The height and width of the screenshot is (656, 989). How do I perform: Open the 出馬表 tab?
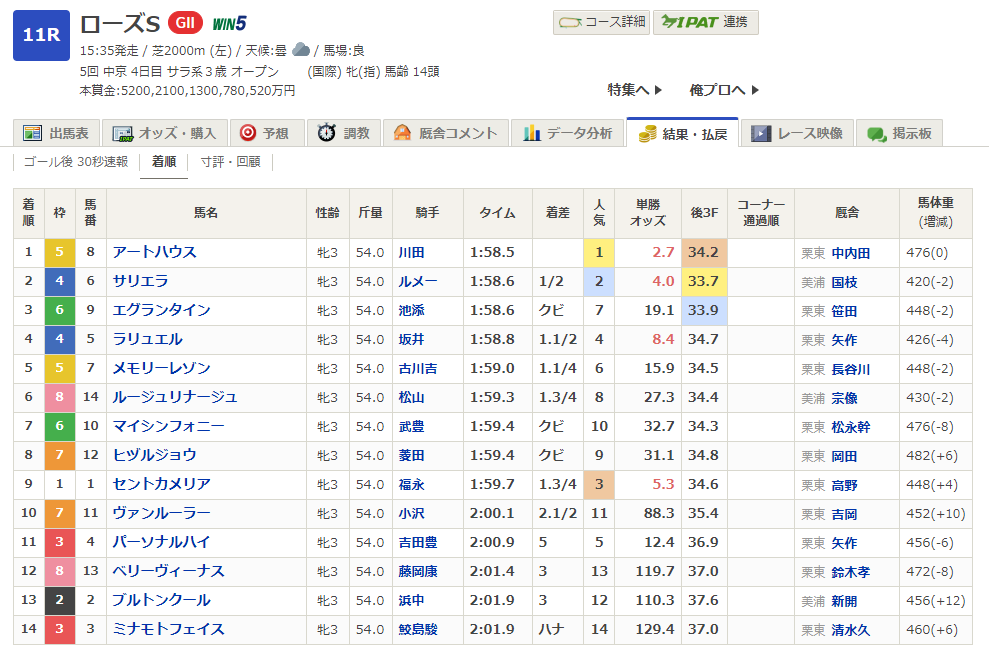pos(56,133)
